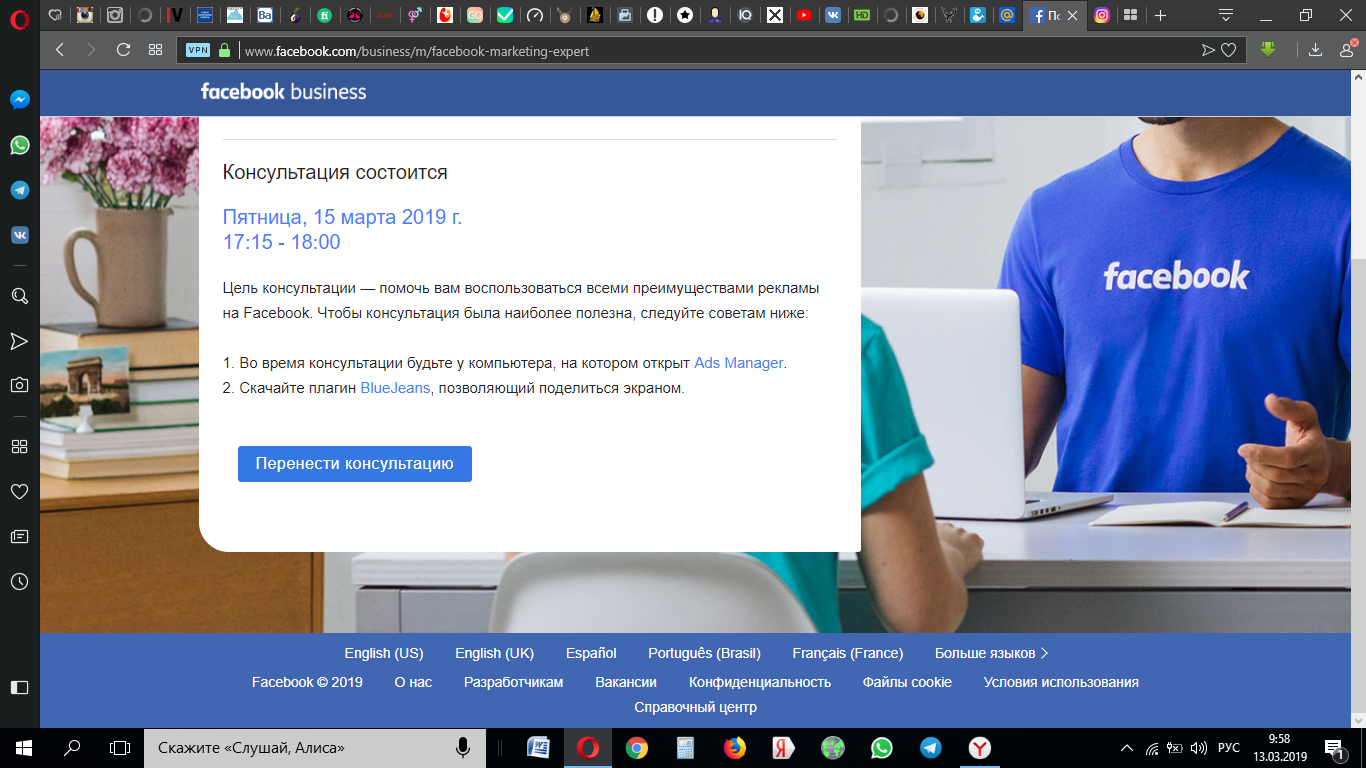Switch language to Français (France)
This screenshot has height=768, width=1366.
point(848,653)
